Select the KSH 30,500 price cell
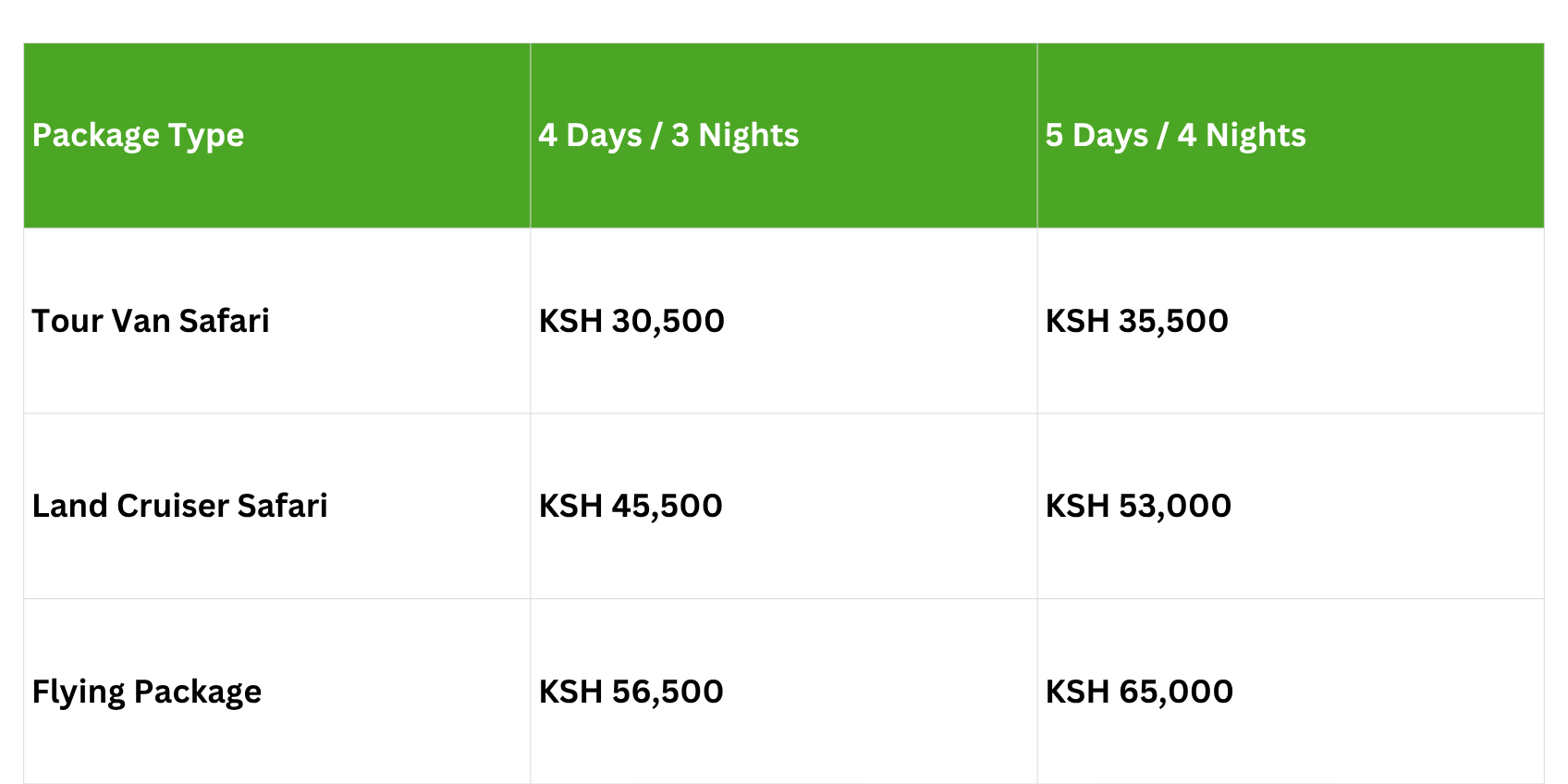 tap(631, 321)
